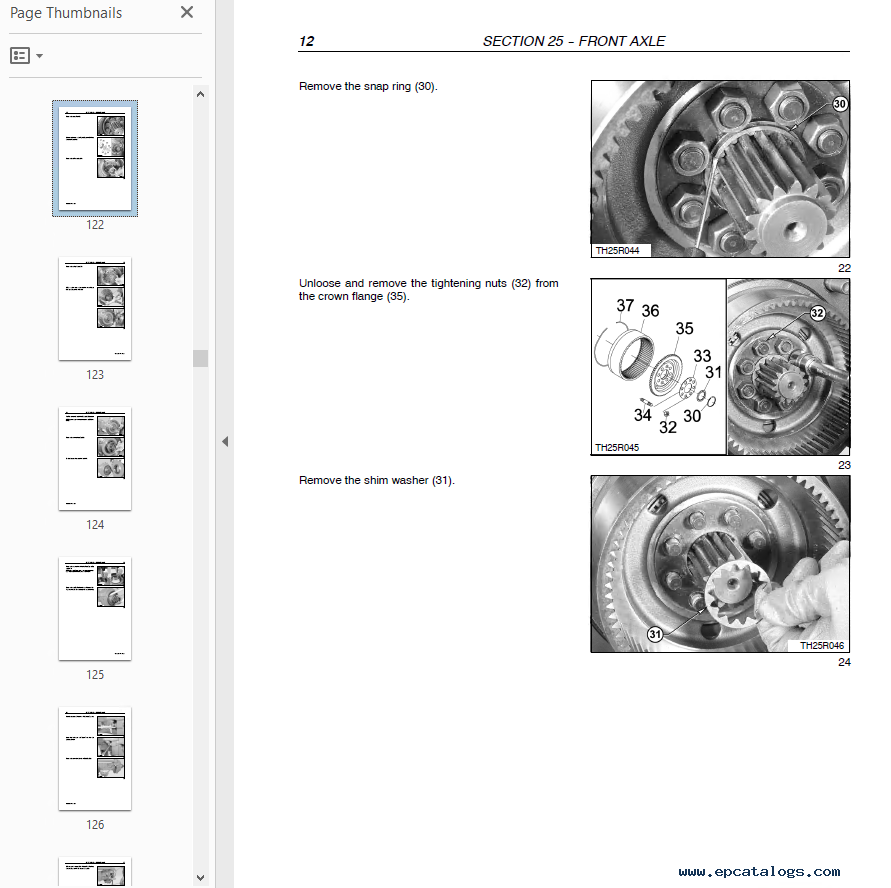The image size is (891, 888).
Task: Click the text 'Remove the snap ring (30).'
Action: pyautogui.click(x=368, y=86)
